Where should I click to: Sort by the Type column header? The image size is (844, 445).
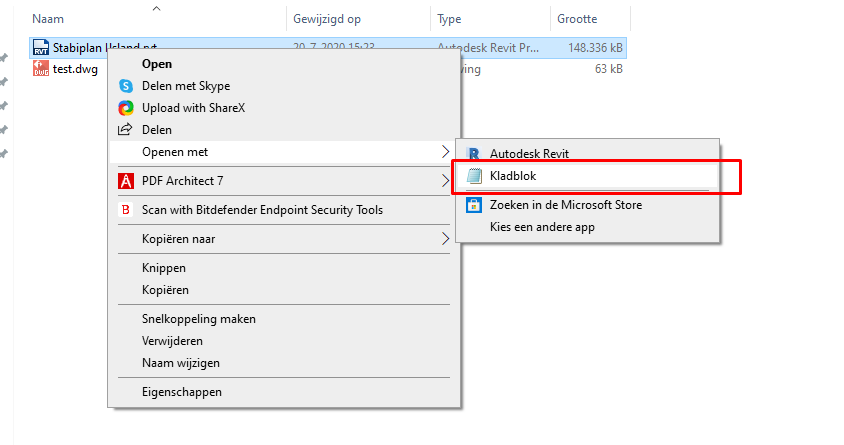point(449,19)
